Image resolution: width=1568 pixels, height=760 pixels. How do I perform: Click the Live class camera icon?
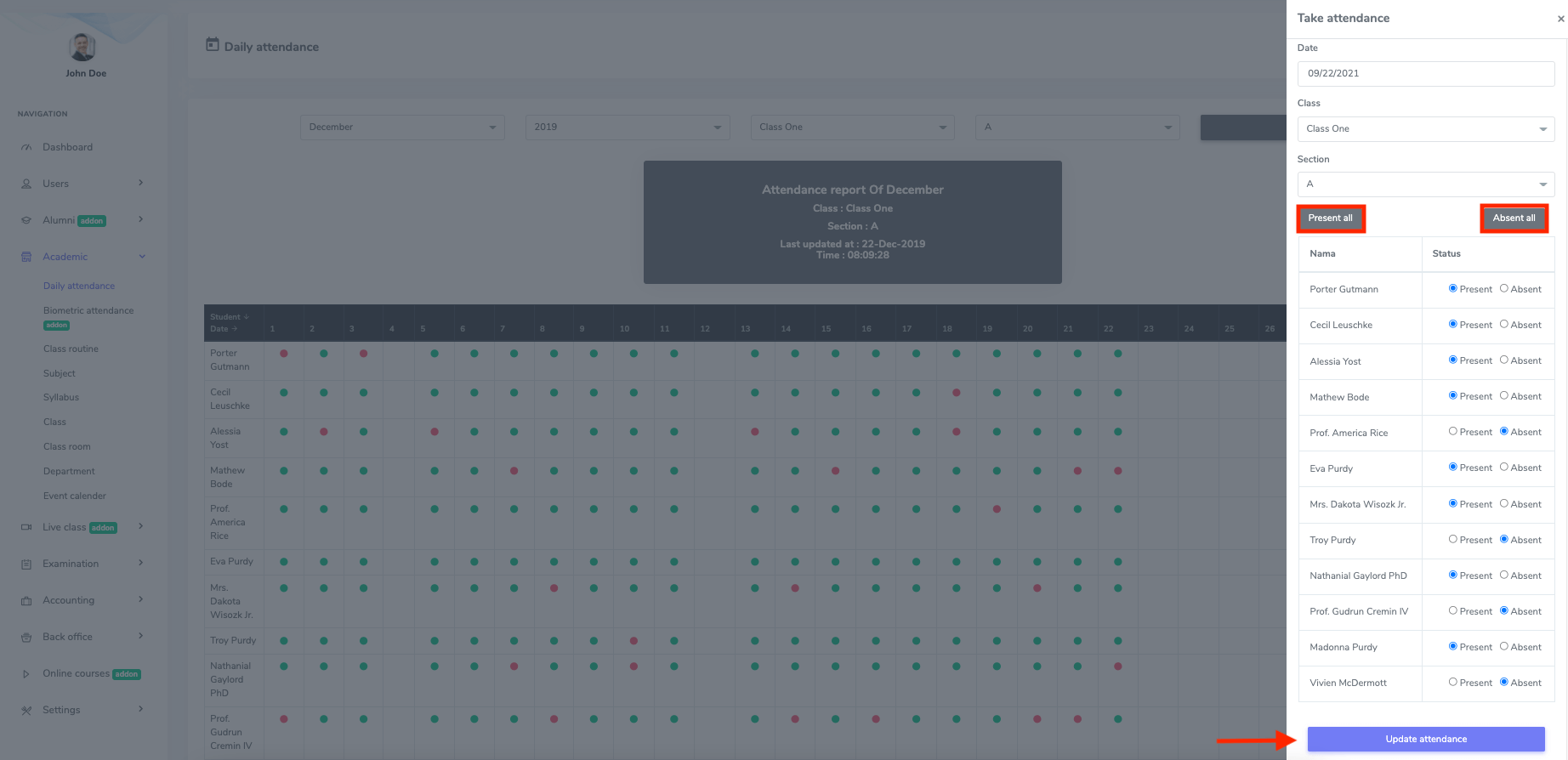click(26, 527)
